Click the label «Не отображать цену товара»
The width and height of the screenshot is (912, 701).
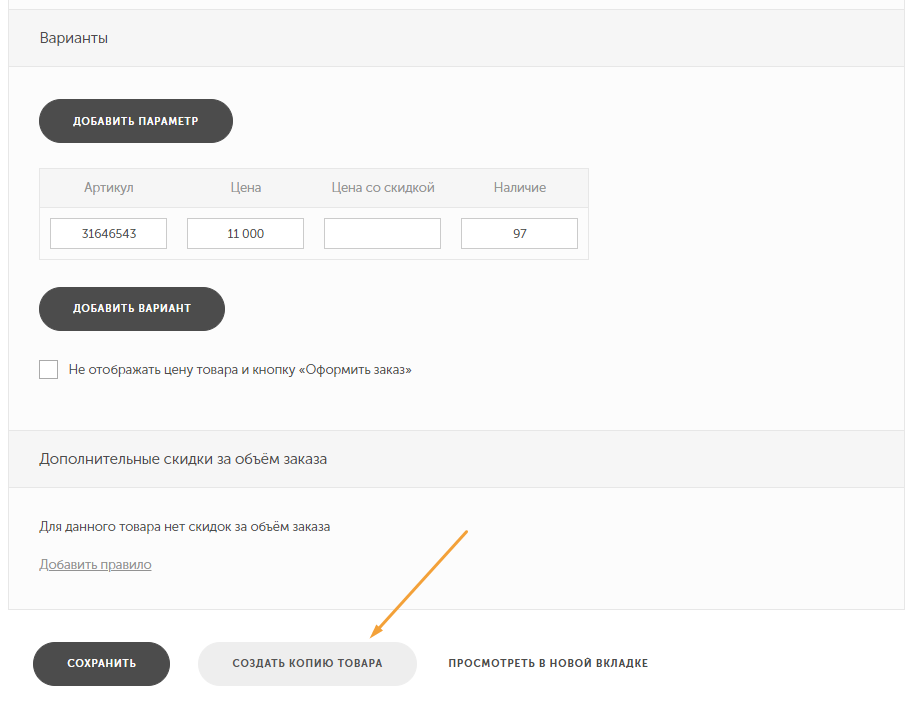240,370
